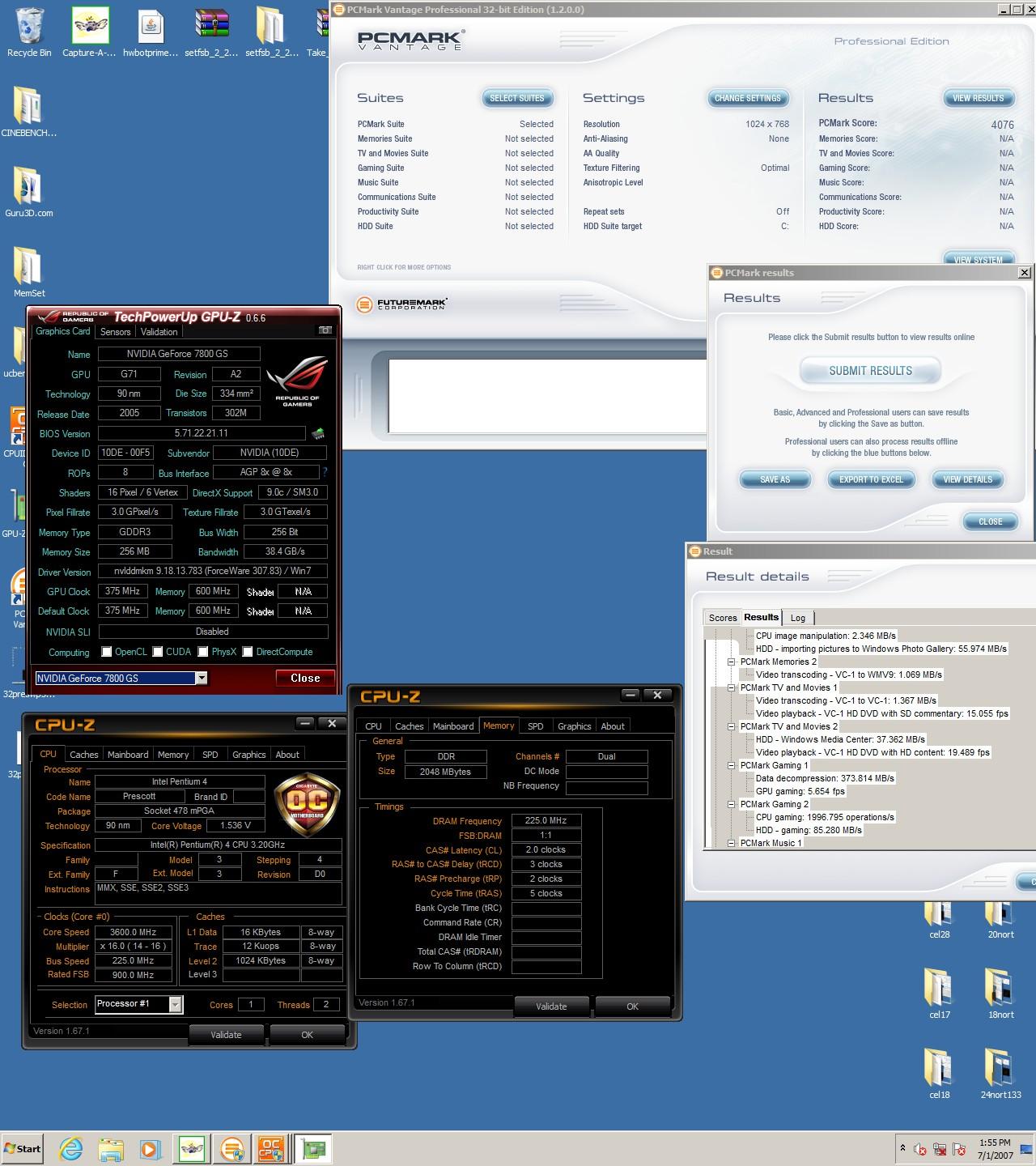Open the winrar setfsb archive on the desktop

[x=212, y=32]
